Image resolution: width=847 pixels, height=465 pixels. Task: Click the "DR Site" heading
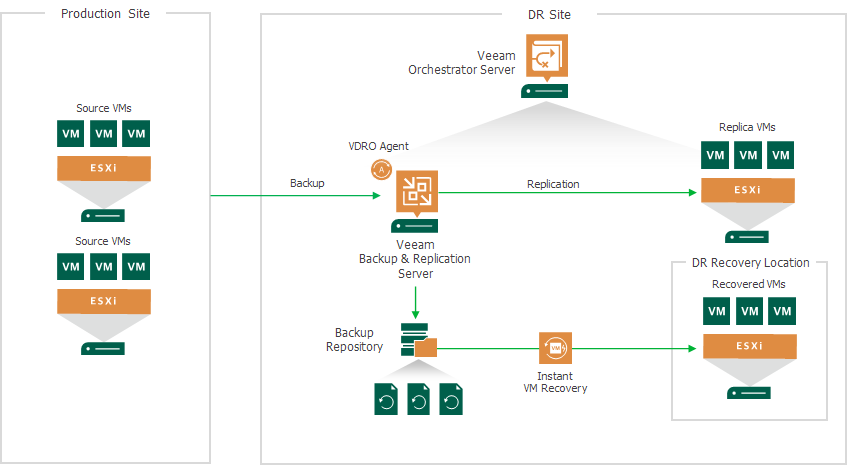click(549, 15)
